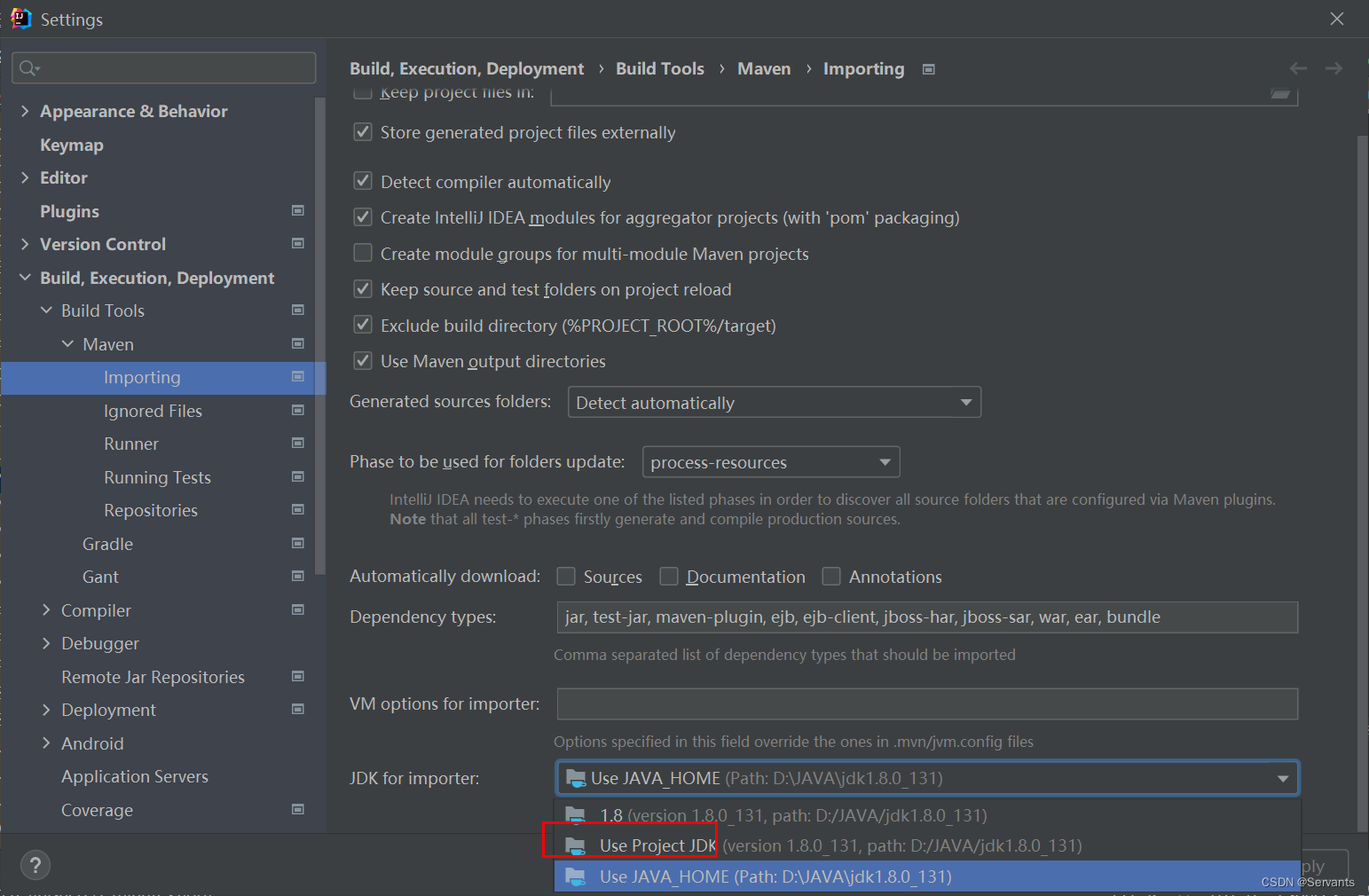Screen dimensions: 1369x896
Task: Click the right panel vertical scrollbar
Action: [x=1363, y=483]
